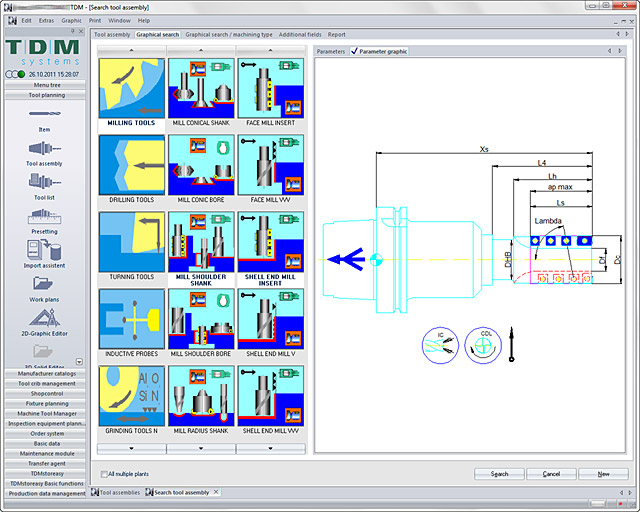Screen dimensions: 640x512
Task: Open the TDMstoreasy section
Action: (x=45, y=474)
